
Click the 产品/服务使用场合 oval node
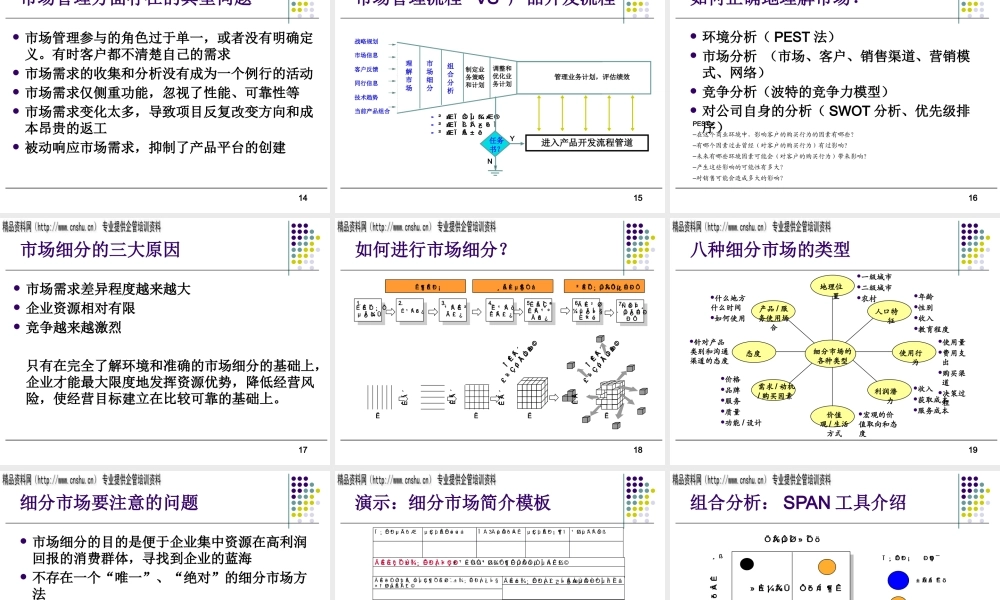[774, 313]
